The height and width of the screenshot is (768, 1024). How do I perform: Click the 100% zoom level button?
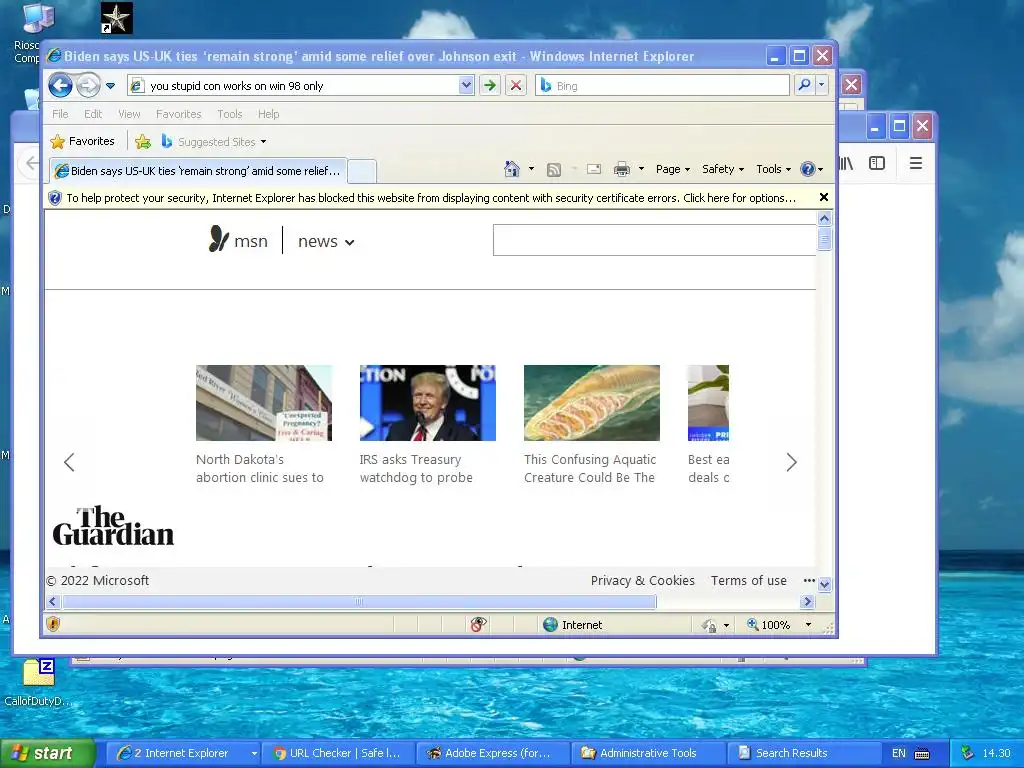pyautogui.click(x=769, y=625)
